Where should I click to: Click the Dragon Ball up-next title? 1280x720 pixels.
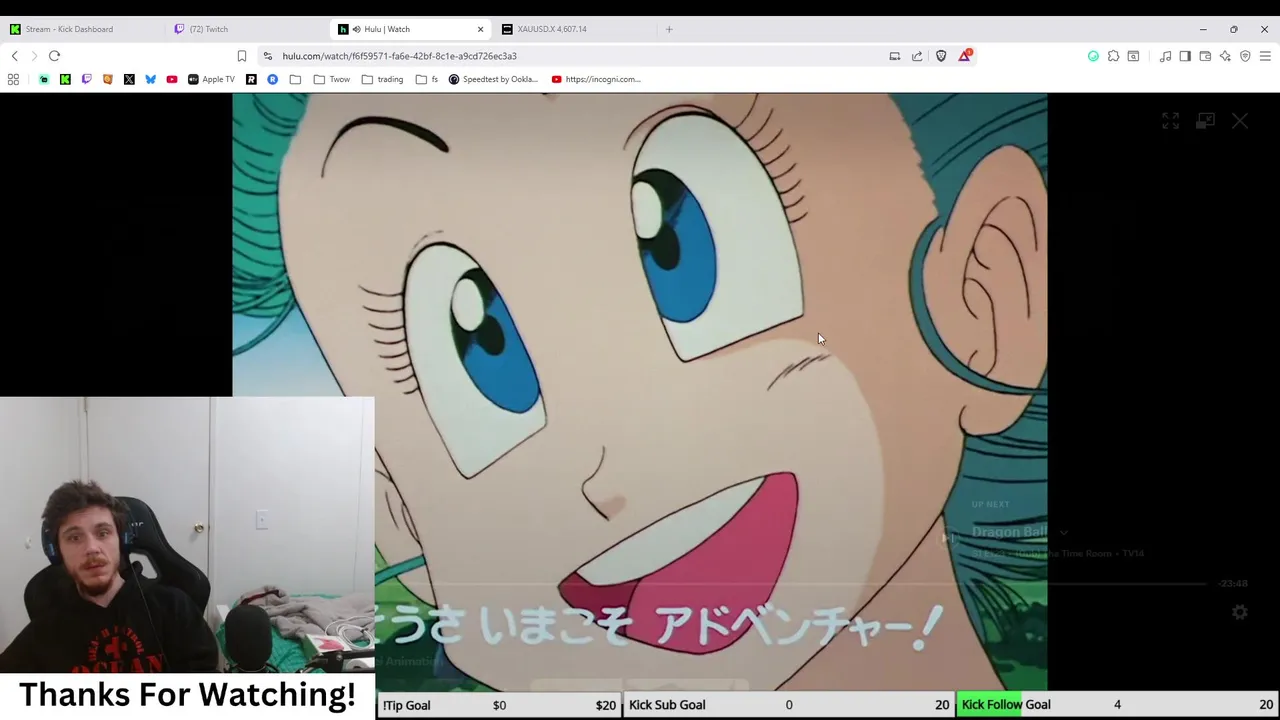(x=1009, y=532)
